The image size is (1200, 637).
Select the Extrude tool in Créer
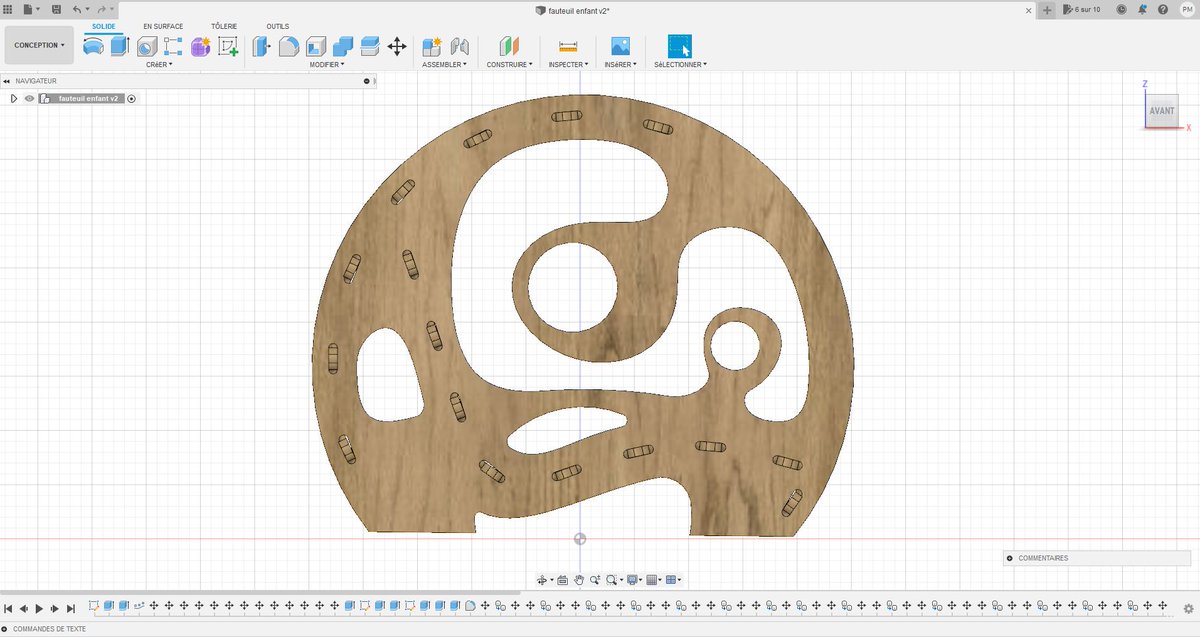[120, 46]
